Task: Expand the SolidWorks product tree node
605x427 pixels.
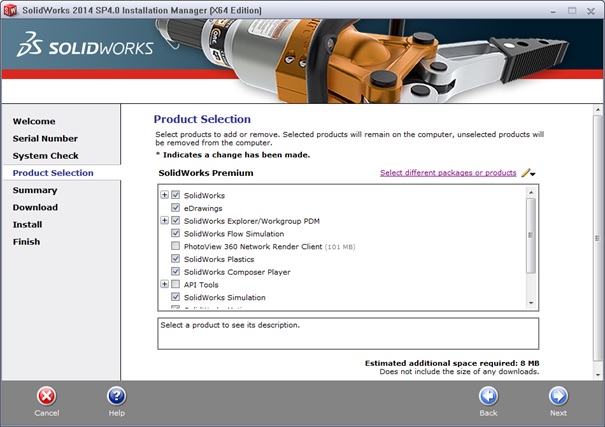Action: (x=165, y=195)
